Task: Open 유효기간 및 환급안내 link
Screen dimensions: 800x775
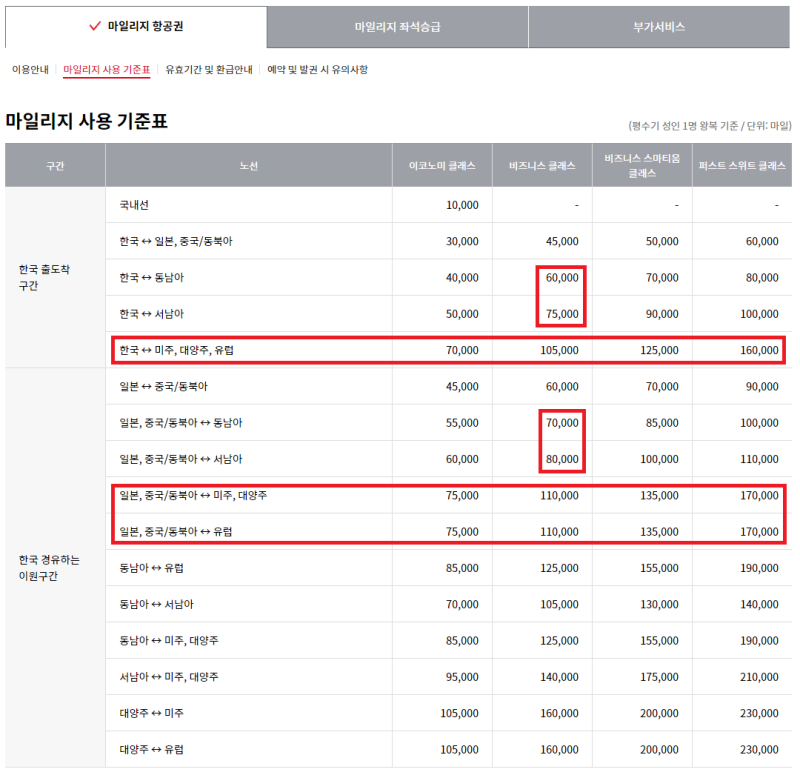Action: click(x=209, y=69)
